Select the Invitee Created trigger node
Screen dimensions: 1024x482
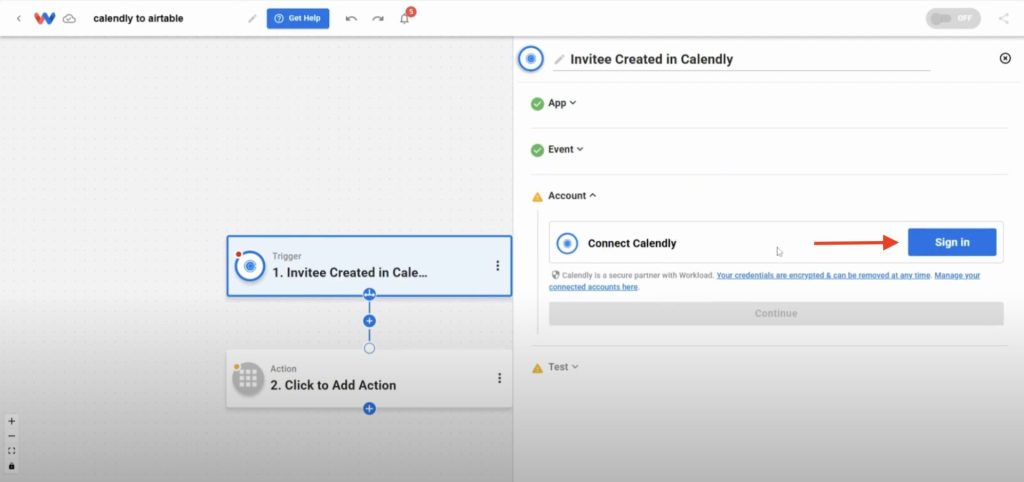tap(369, 266)
